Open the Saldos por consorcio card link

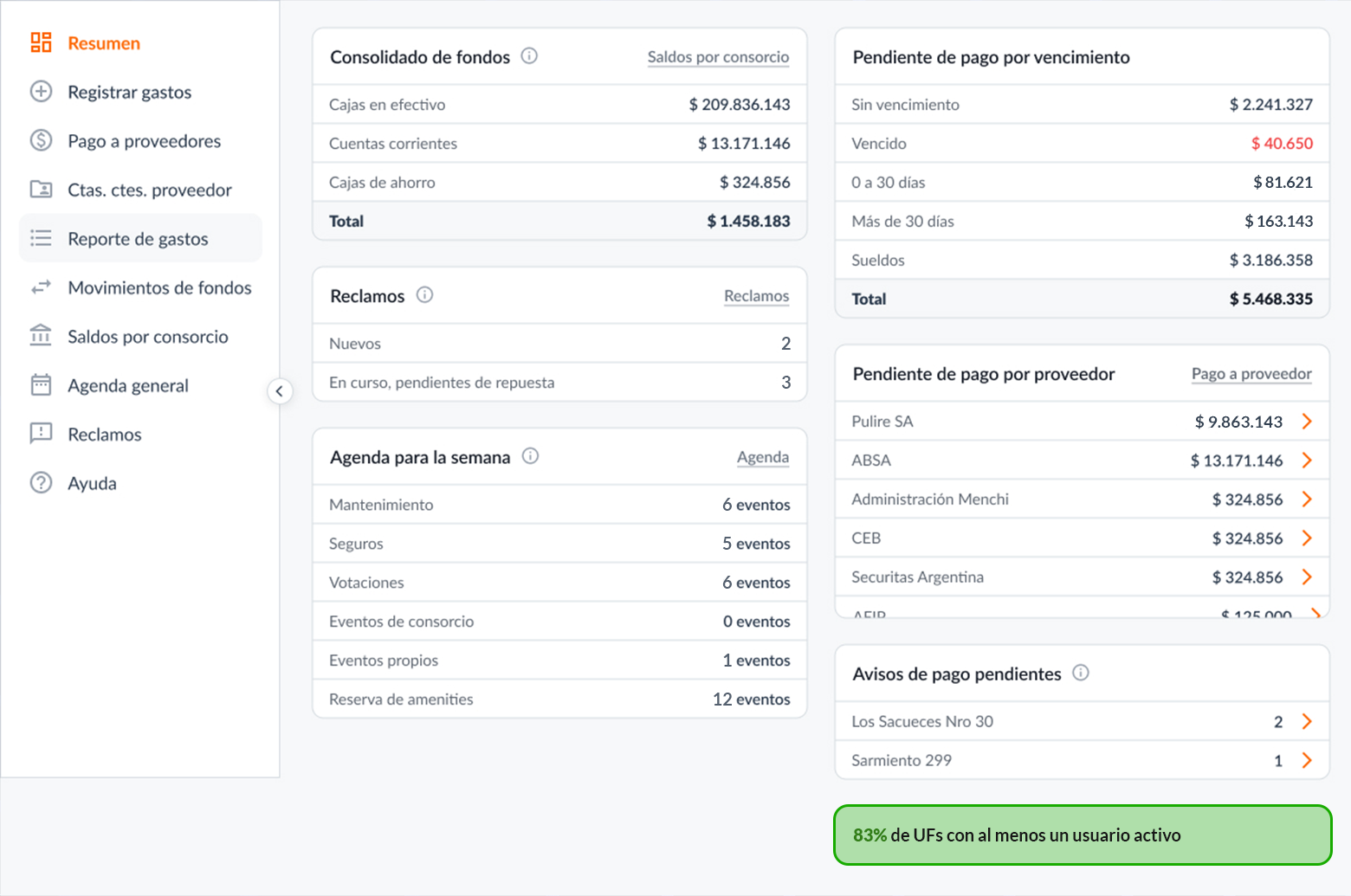(718, 57)
